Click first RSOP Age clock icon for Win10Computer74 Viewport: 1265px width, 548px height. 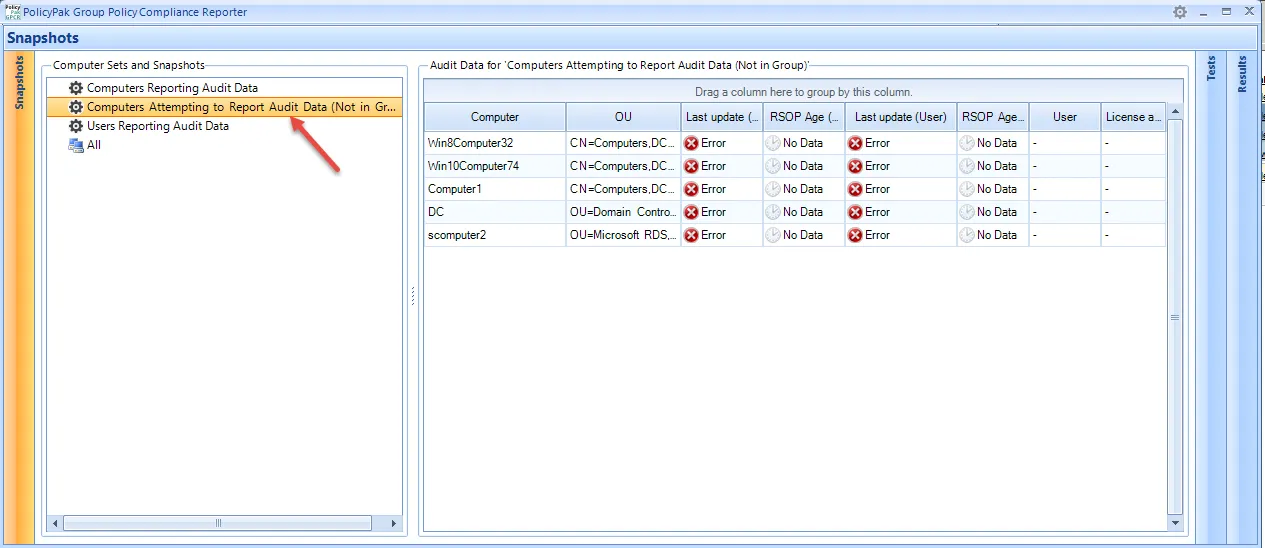[x=773, y=166]
